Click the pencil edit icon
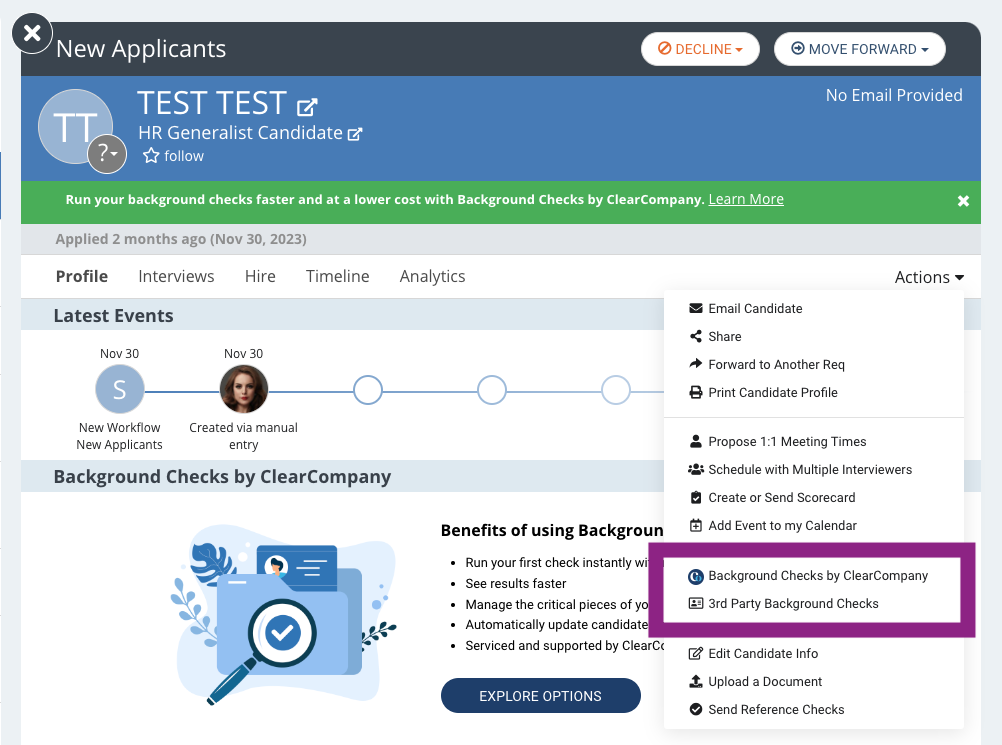 (696, 653)
